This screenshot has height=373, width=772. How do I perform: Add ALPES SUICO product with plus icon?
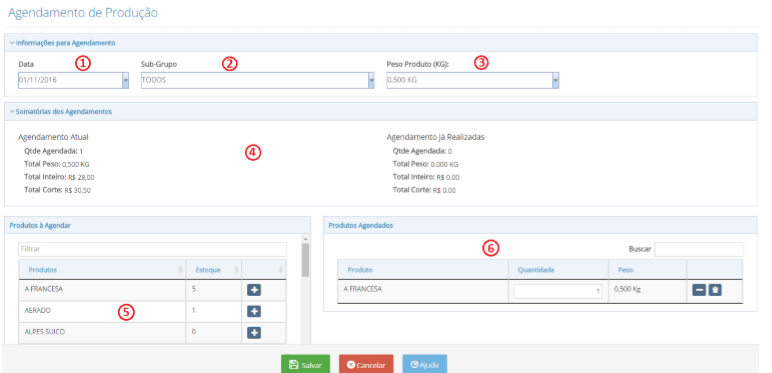pos(254,333)
